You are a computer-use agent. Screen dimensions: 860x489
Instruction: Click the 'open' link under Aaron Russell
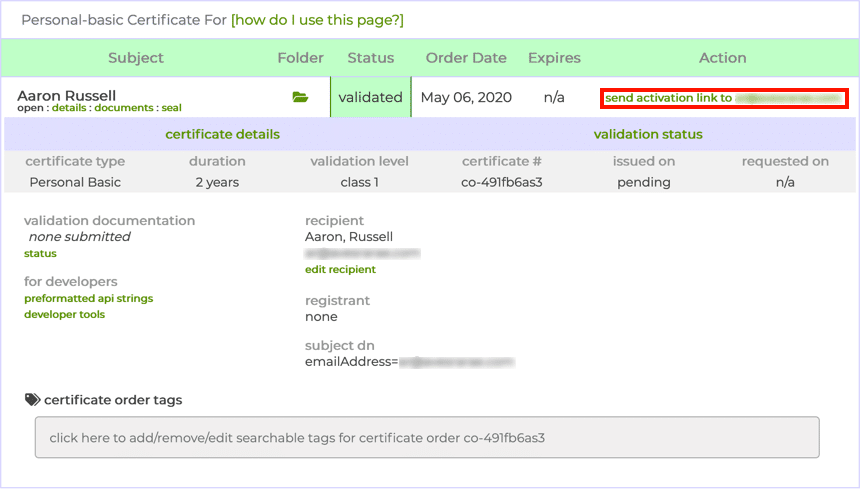coord(30,108)
